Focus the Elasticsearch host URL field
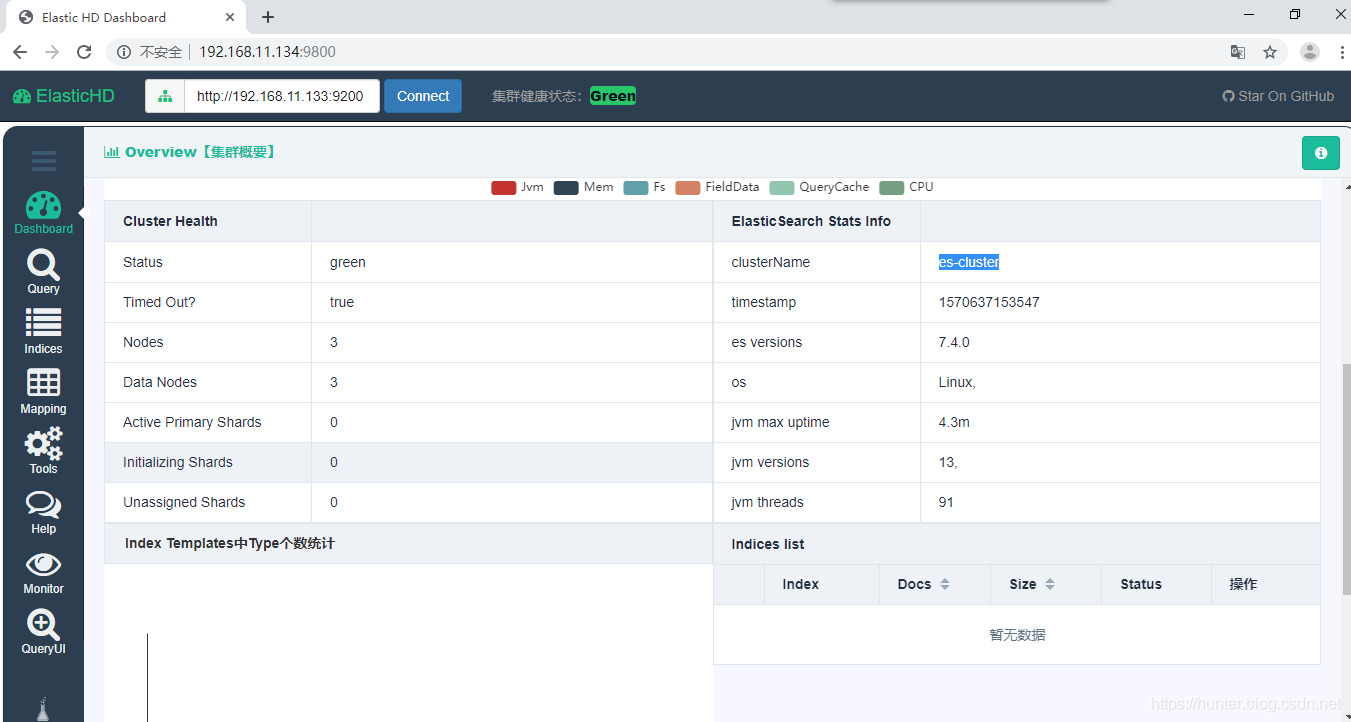 coord(281,96)
